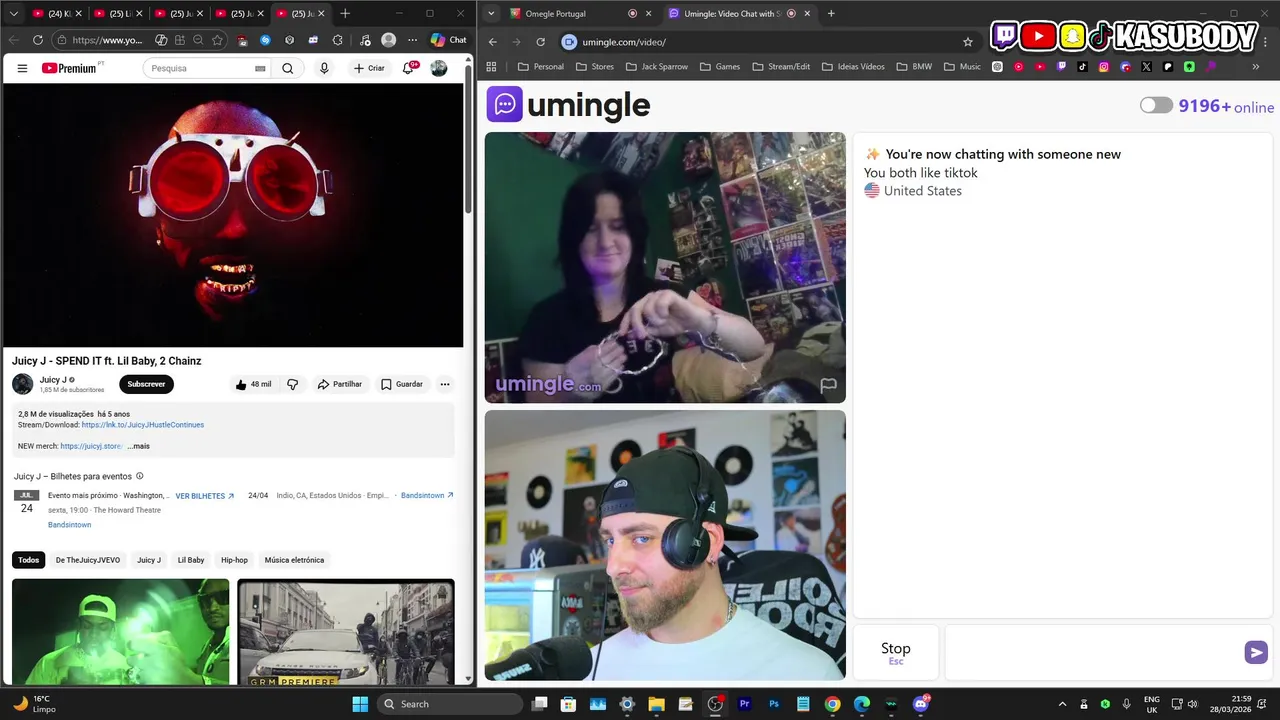Open Discord from taskbar

pyautogui.click(x=921, y=704)
